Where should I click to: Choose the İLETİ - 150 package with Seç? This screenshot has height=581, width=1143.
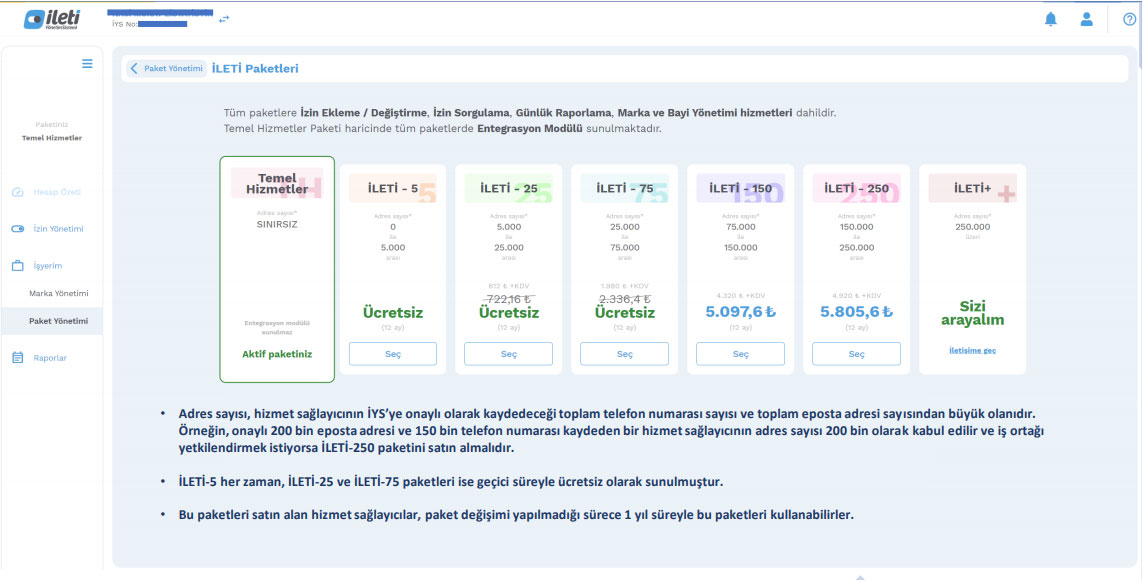click(x=741, y=354)
